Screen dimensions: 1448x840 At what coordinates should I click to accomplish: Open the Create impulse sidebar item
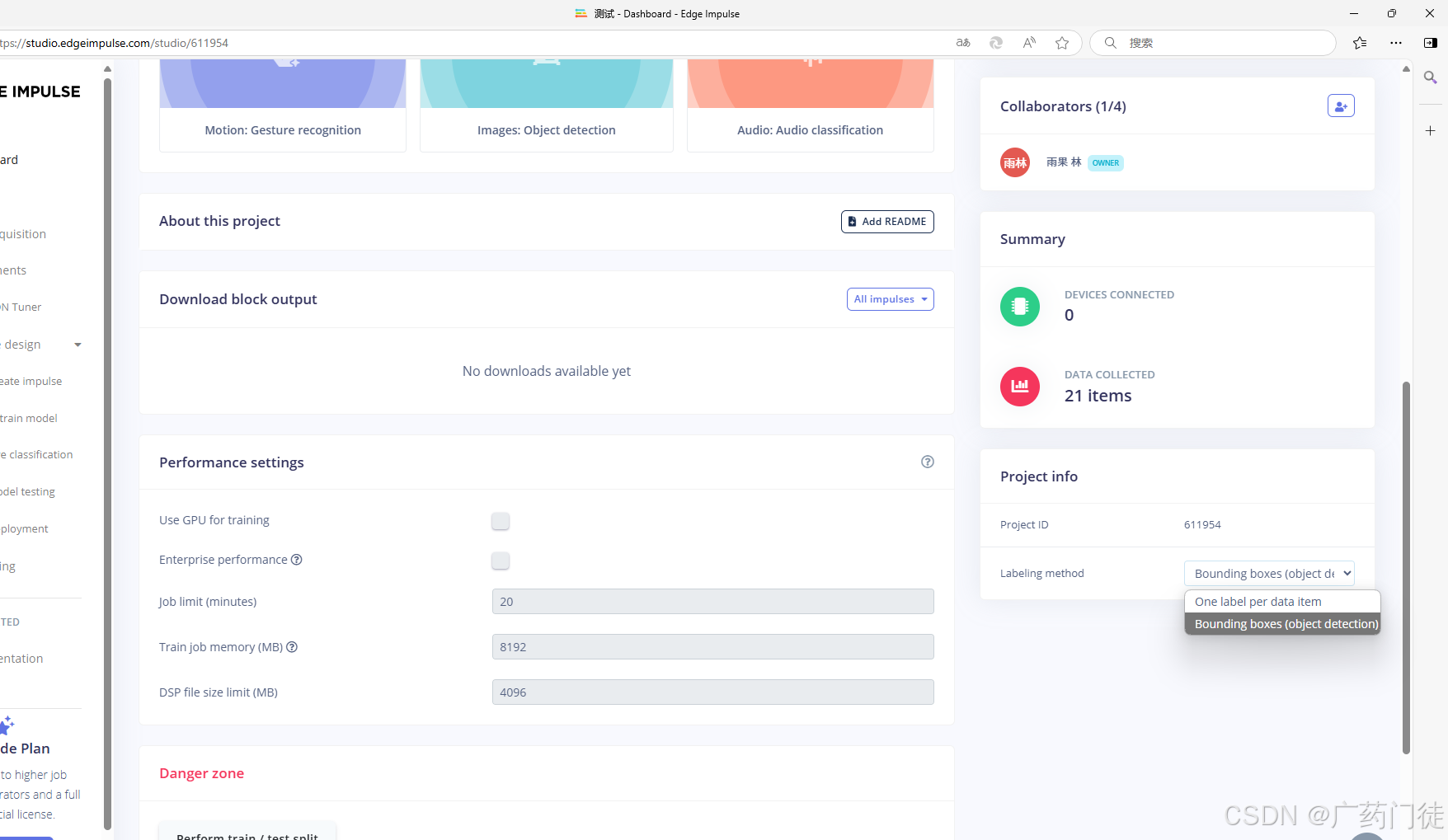click(x=31, y=382)
